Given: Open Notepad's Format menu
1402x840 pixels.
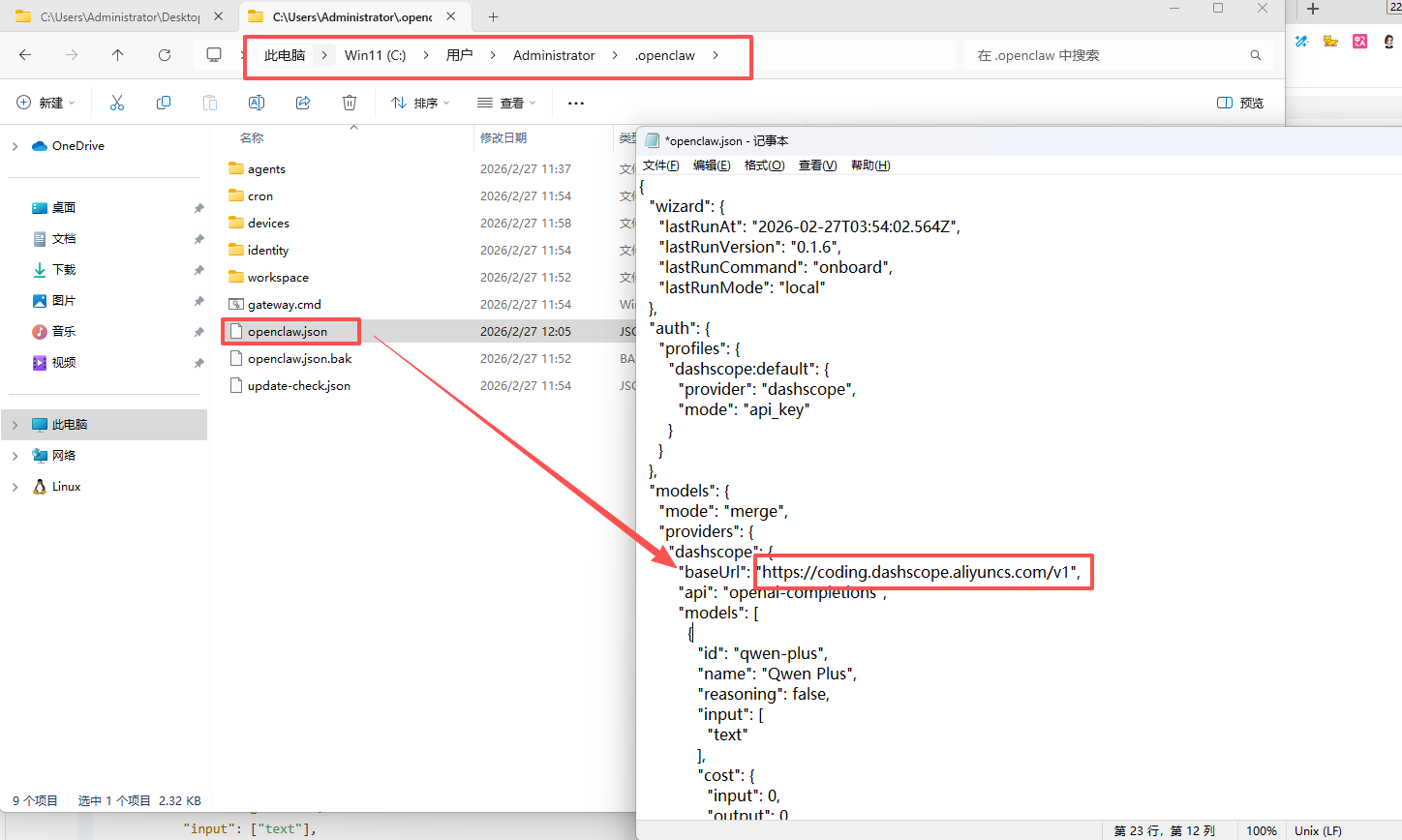Looking at the screenshot, I should tap(764, 165).
